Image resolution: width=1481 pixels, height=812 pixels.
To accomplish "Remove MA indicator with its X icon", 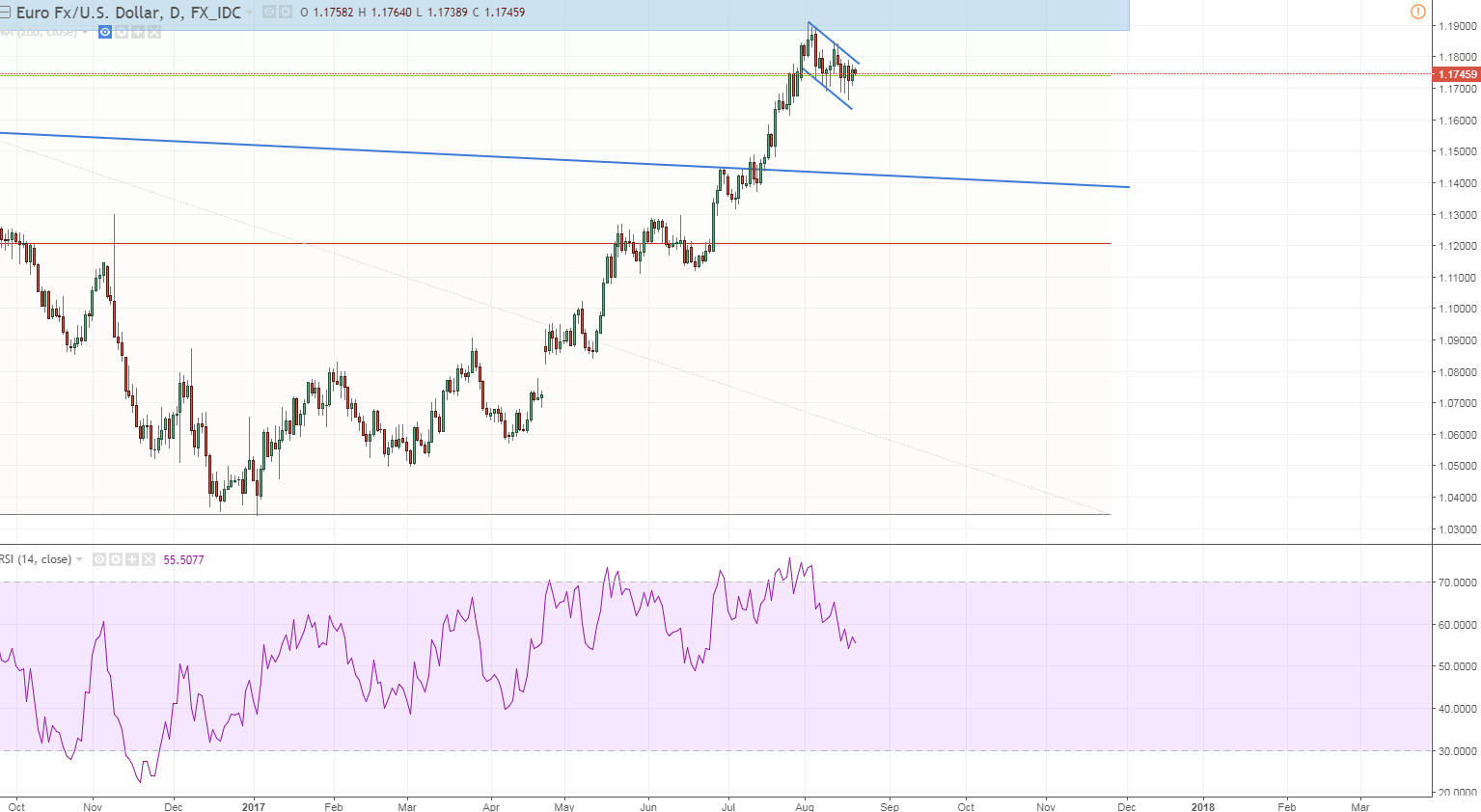I will [x=154, y=32].
